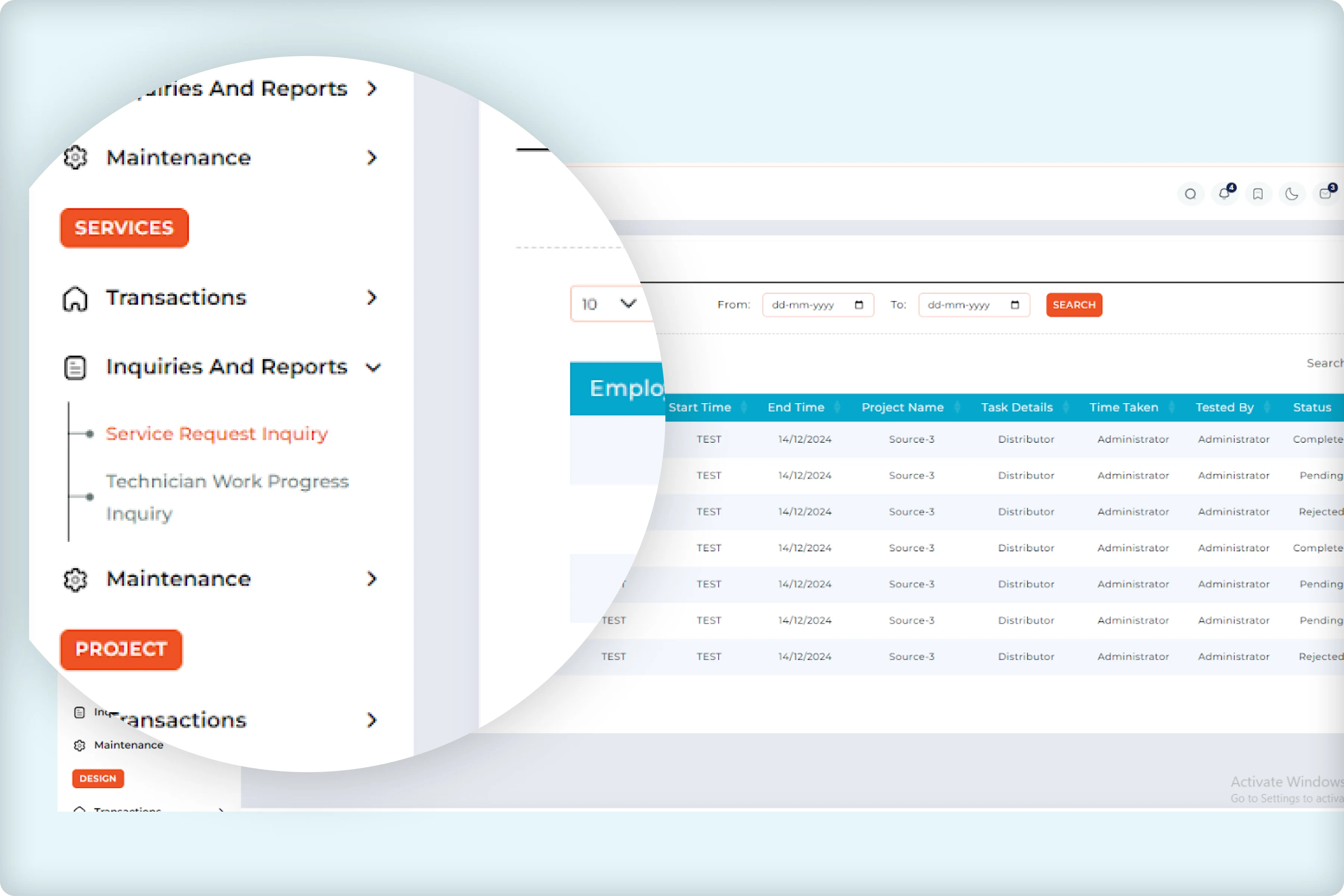Viewport: 1344px width, 896px height.
Task: Collapse the Inquiries And Reports section
Action: coord(374,367)
